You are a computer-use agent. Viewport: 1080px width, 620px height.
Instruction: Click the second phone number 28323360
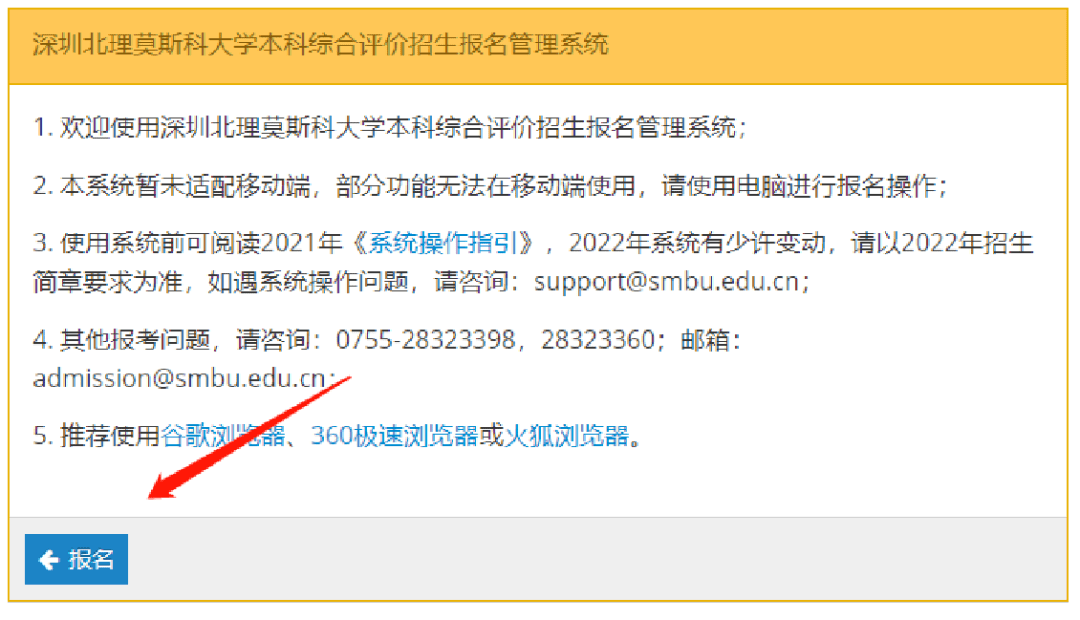[x=597, y=340]
